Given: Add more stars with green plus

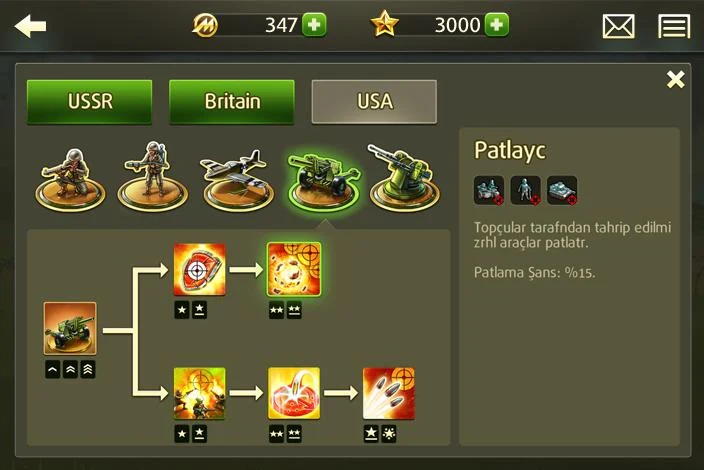Looking at the screenshot, I should 497,25.
